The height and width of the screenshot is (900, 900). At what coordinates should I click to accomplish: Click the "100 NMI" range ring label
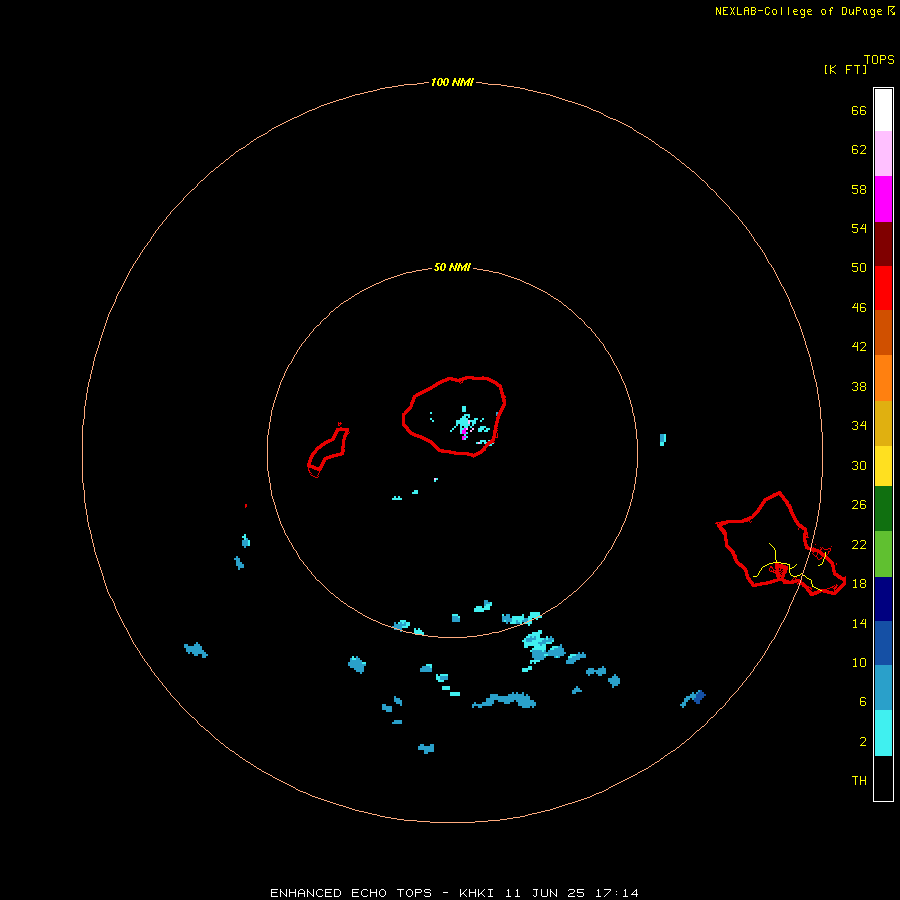(x=452, y=82)
